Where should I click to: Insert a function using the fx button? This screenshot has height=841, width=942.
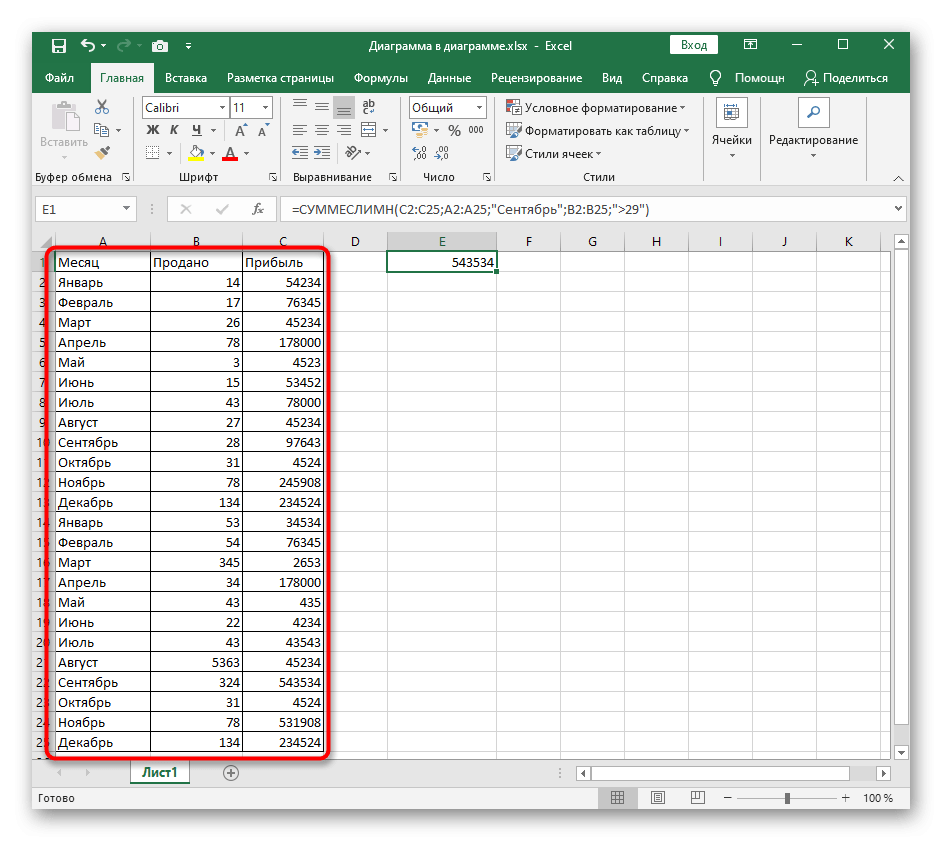258,209
